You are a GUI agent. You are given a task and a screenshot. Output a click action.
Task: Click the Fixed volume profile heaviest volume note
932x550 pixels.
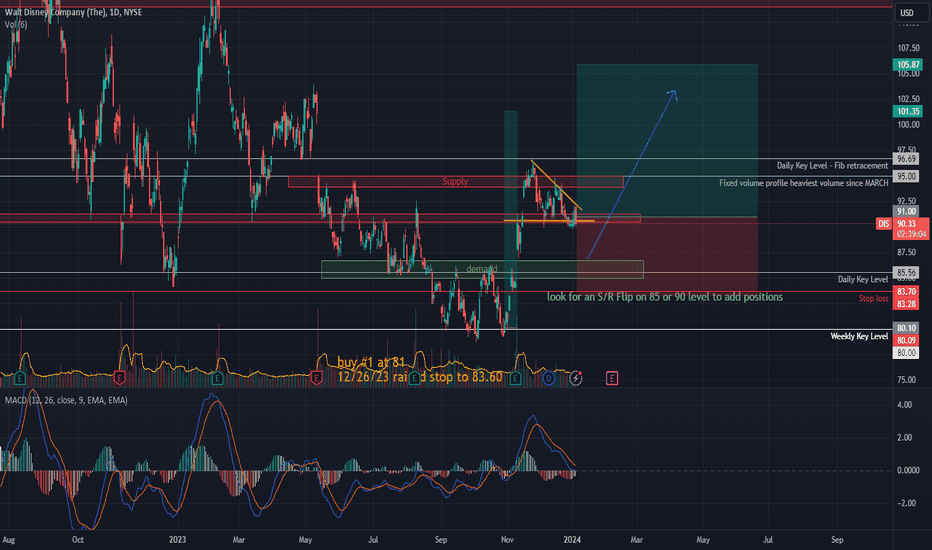click(x=804, y=183)
